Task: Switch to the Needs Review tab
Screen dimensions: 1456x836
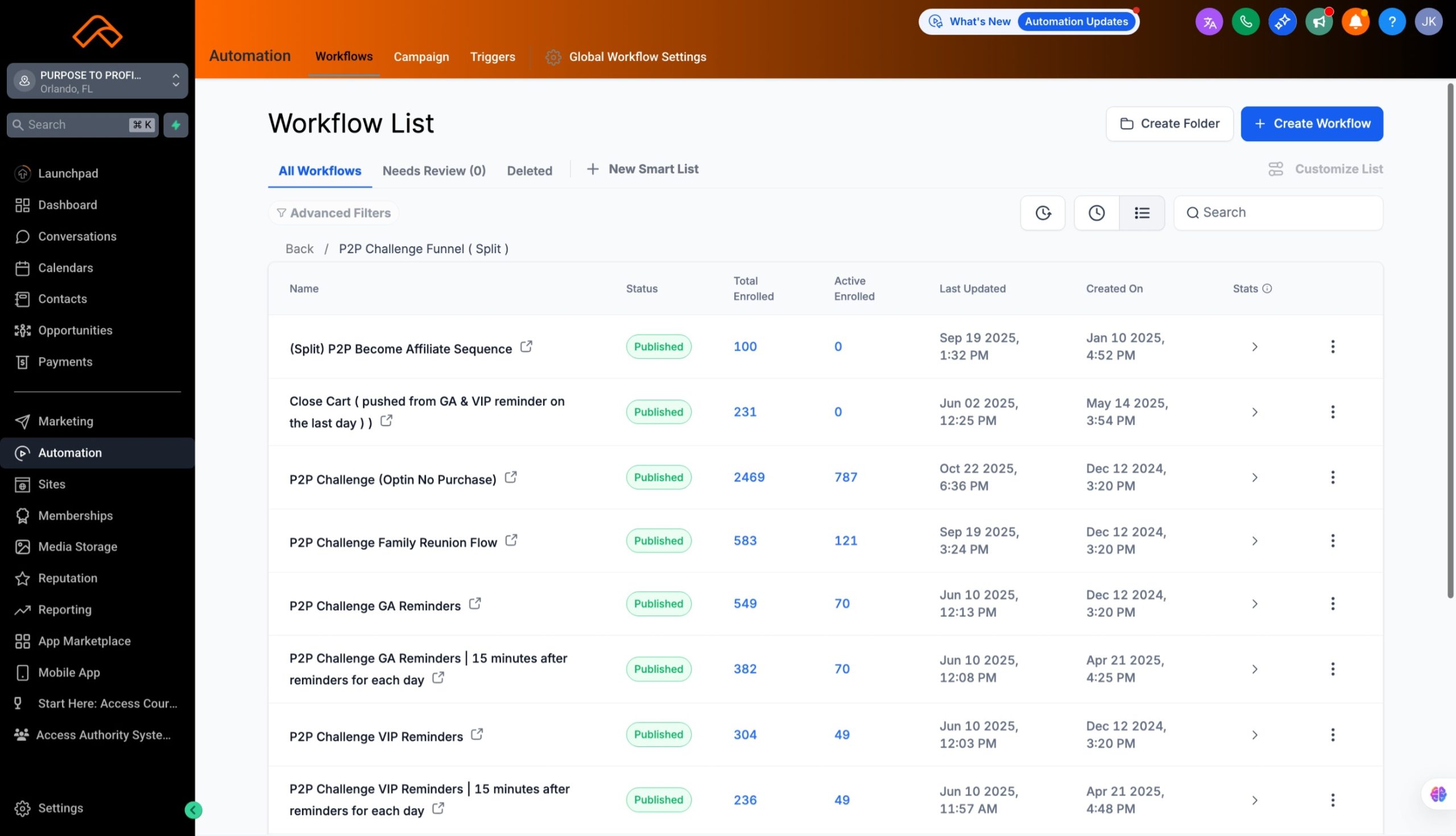Action: [433, 171]
